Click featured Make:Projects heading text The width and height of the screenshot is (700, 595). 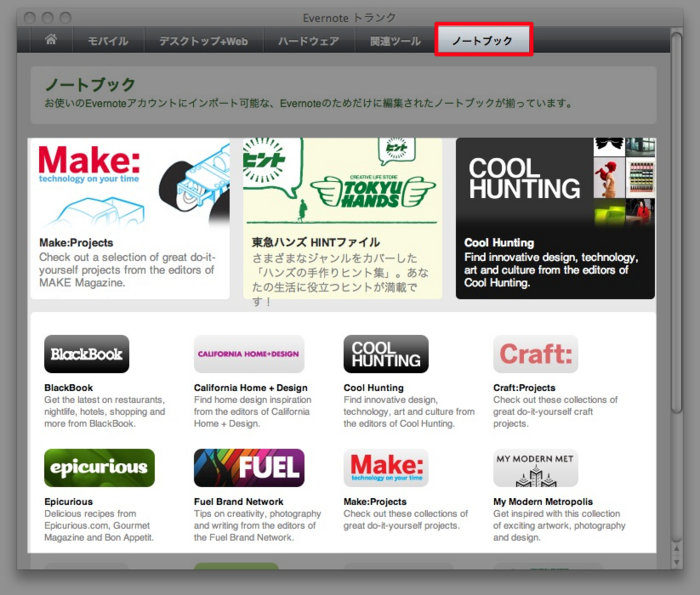coord(76,242)
